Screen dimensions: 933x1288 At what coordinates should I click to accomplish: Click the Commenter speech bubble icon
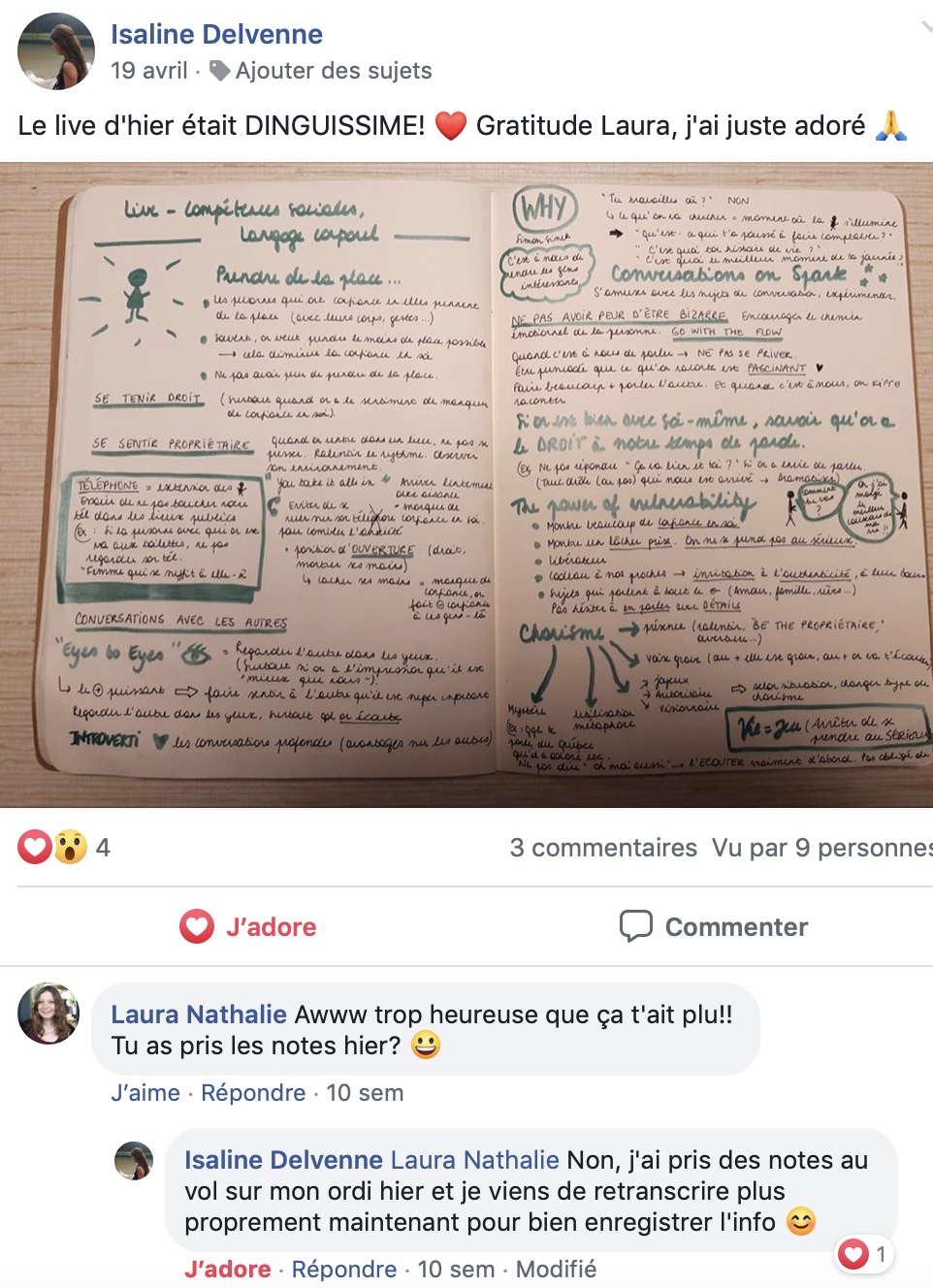(x=636, y=926)
